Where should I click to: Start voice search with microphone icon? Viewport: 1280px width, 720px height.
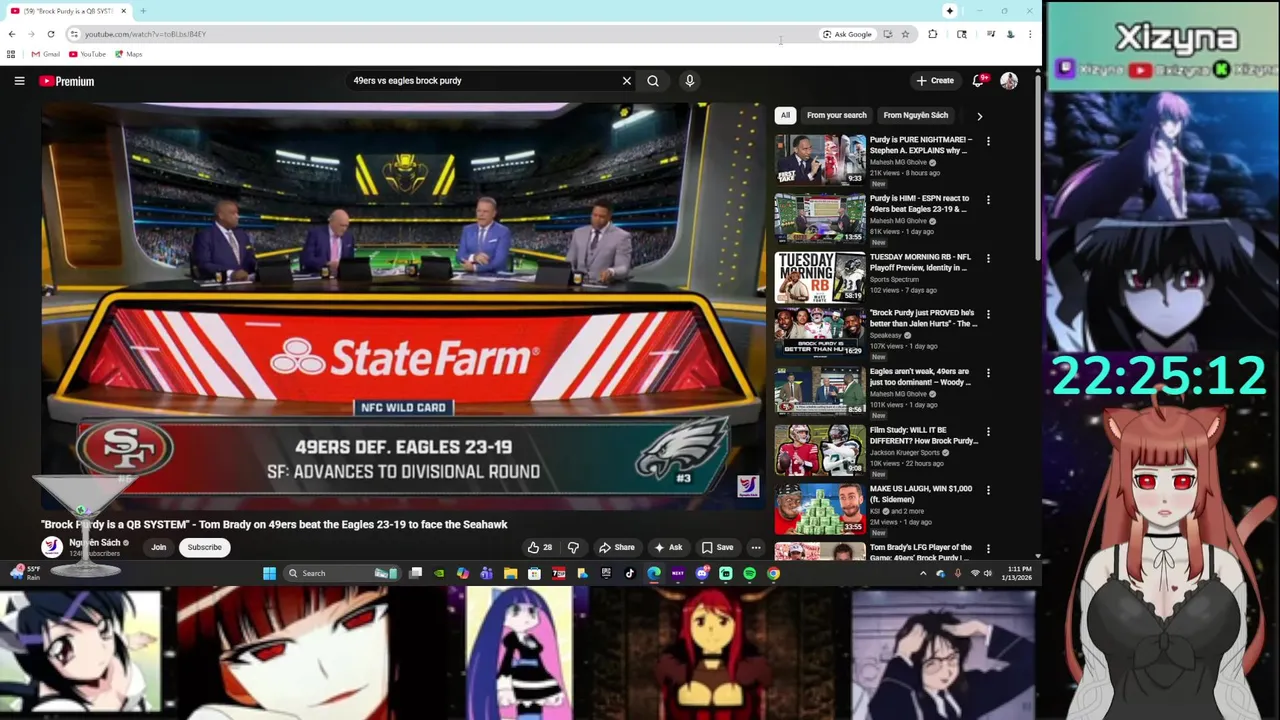click(x=689, y=81)
